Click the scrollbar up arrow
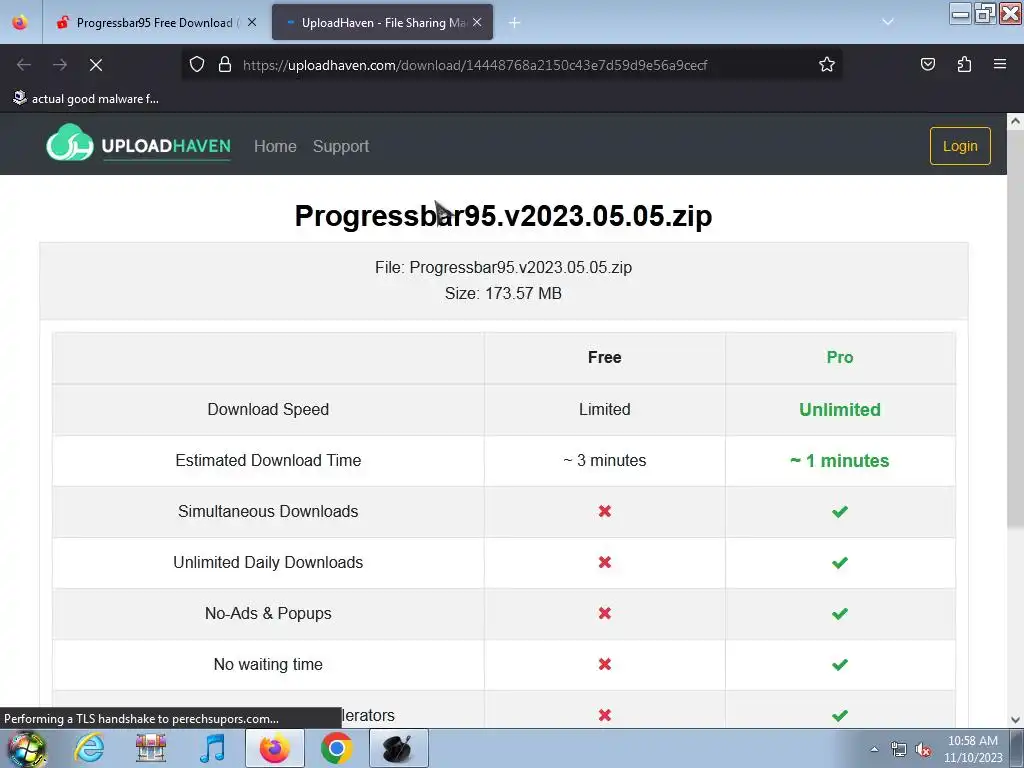The image size is (1024, 768). pyautogui.click(x=1015, y=121)
